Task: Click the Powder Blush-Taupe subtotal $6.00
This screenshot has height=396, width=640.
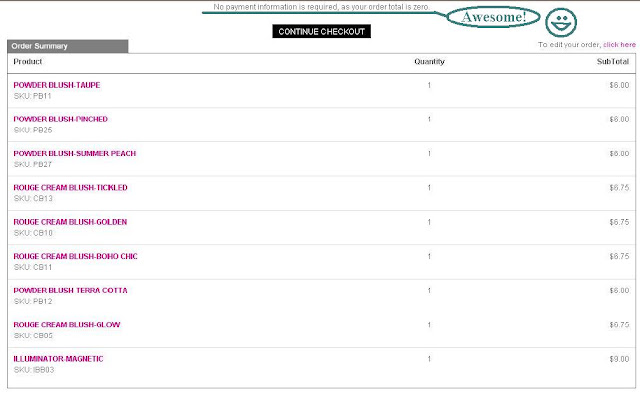Action: (619, 85)
